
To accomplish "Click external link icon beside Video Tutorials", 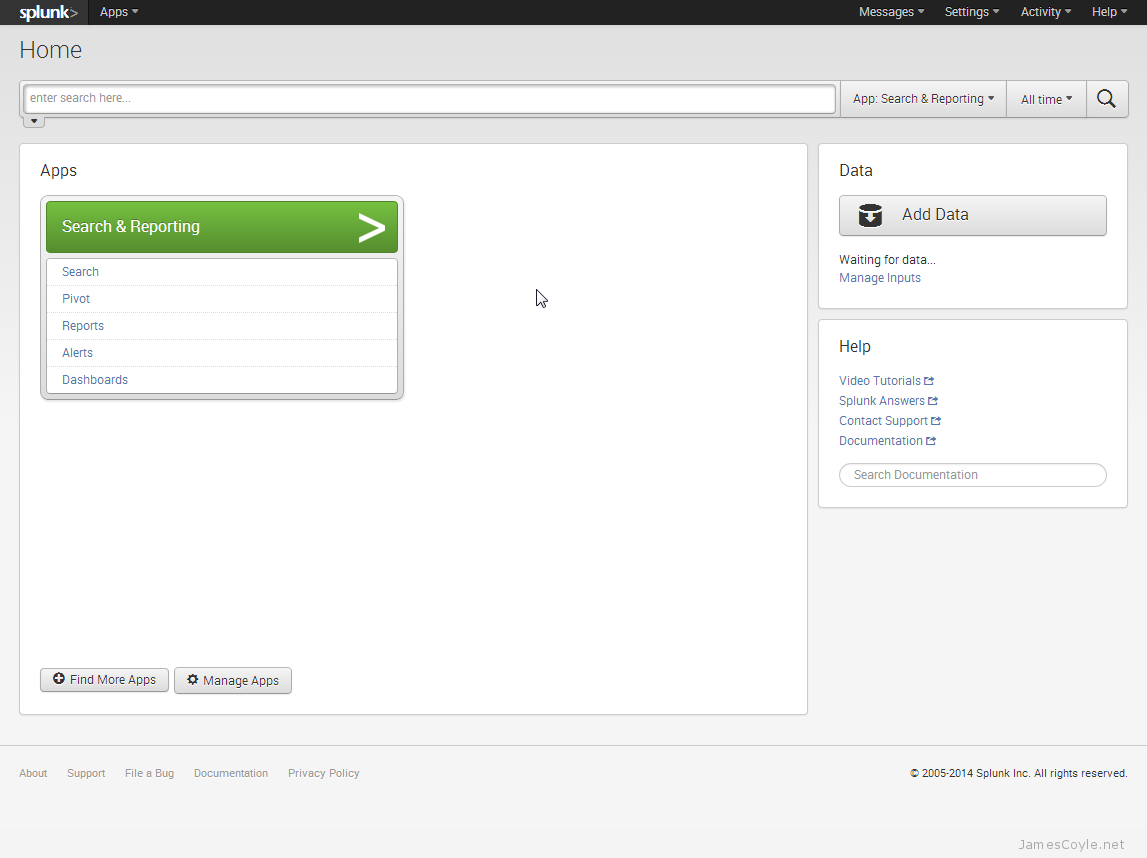I will click(x=929, y=381).
